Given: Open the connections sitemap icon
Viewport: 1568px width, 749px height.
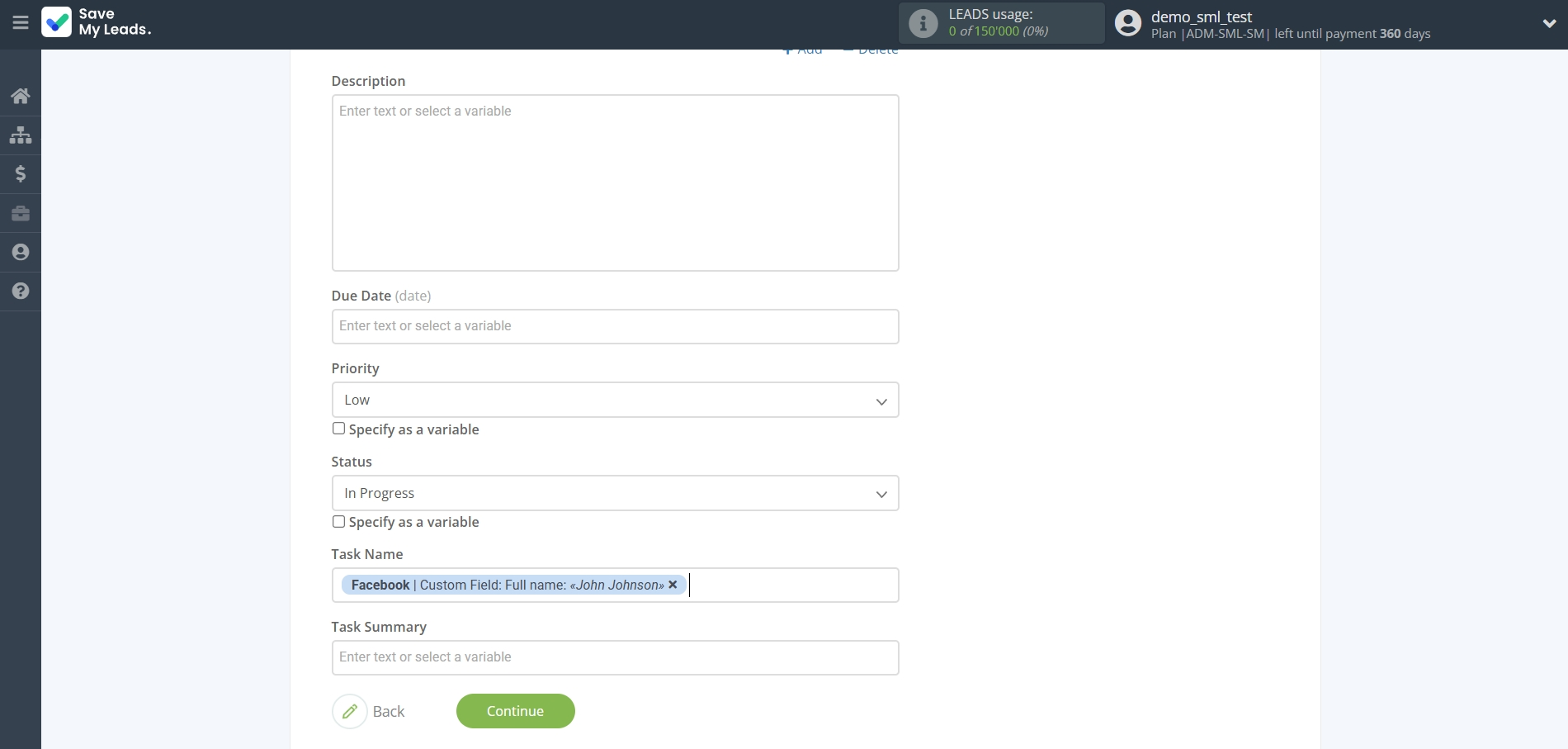Looking at the screenshot, I should coord(21,135).
